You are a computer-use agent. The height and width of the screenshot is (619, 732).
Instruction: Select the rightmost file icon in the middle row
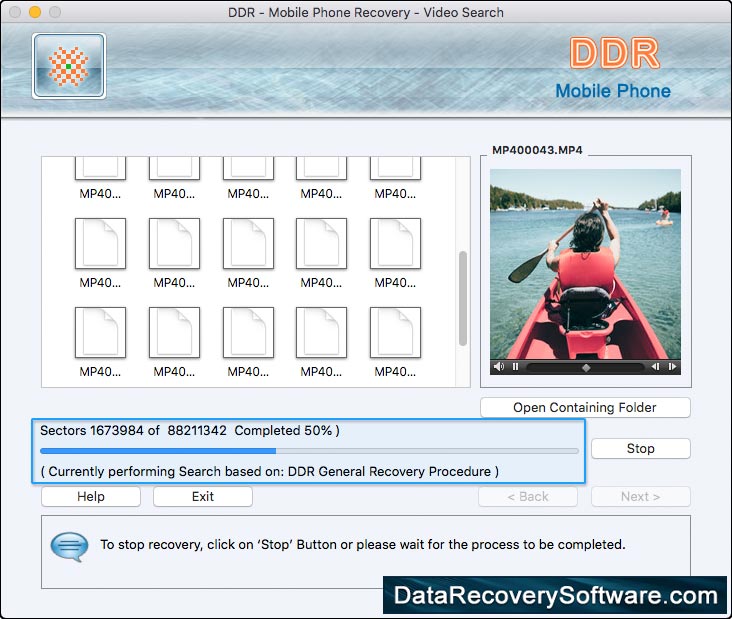coord(395,243)
